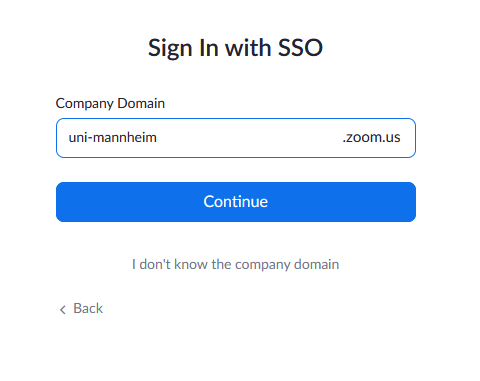Image resolution: width=480 pixels, height=381 pixels.
Task: Return to previous screen via Back
Action: [x=81, y=309]
